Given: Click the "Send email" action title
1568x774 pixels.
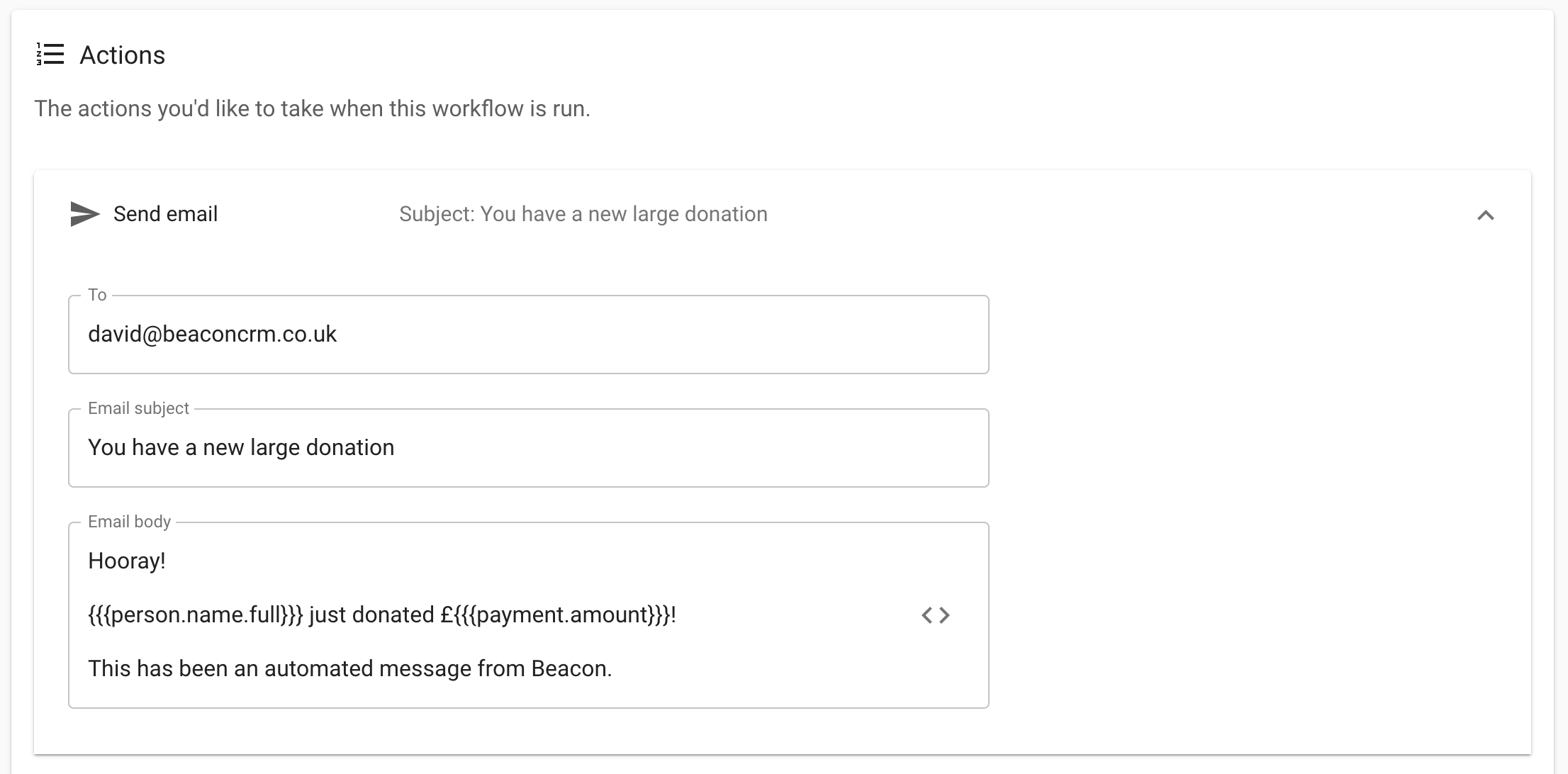Looking at the screenshot, I should point(165,214).
